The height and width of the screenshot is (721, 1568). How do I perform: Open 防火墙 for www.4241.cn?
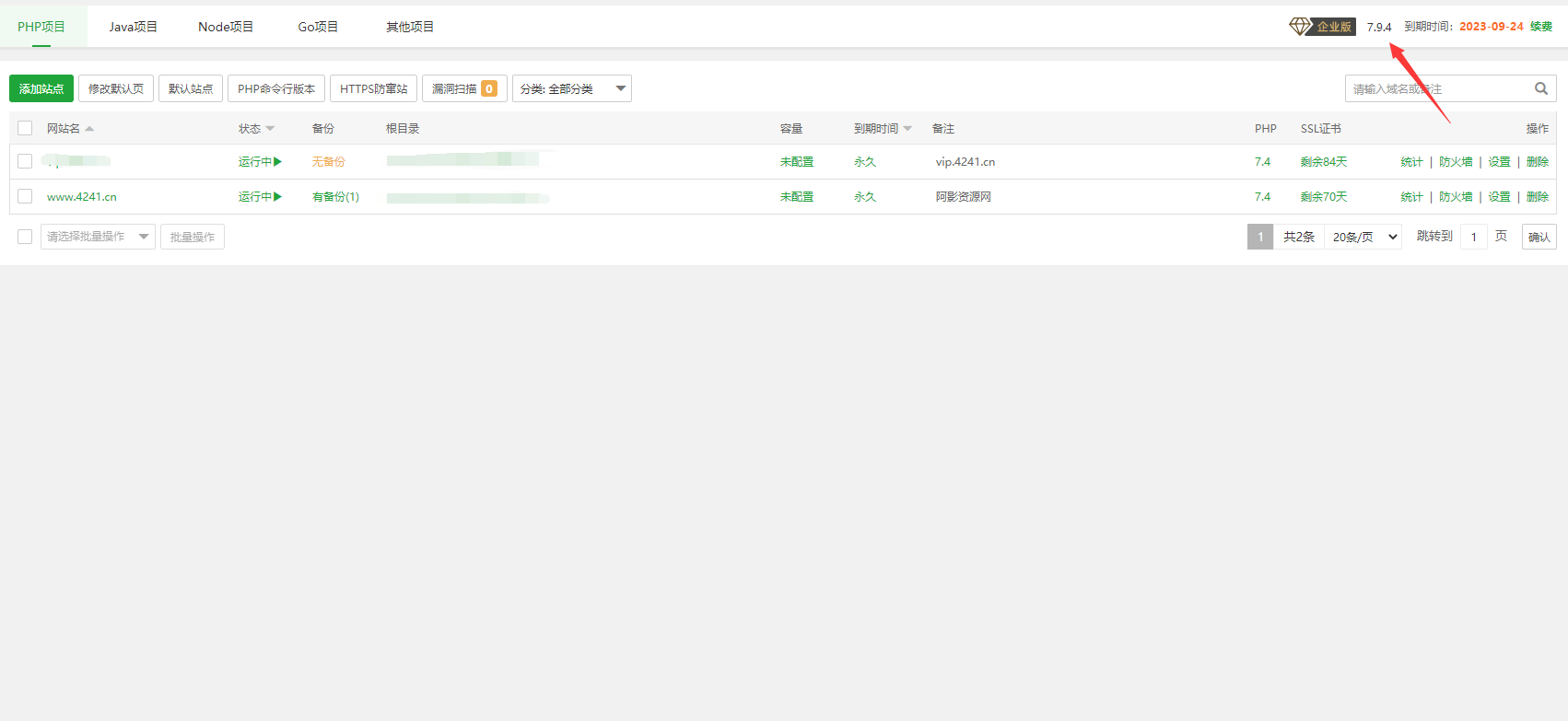click(1456, 197)
